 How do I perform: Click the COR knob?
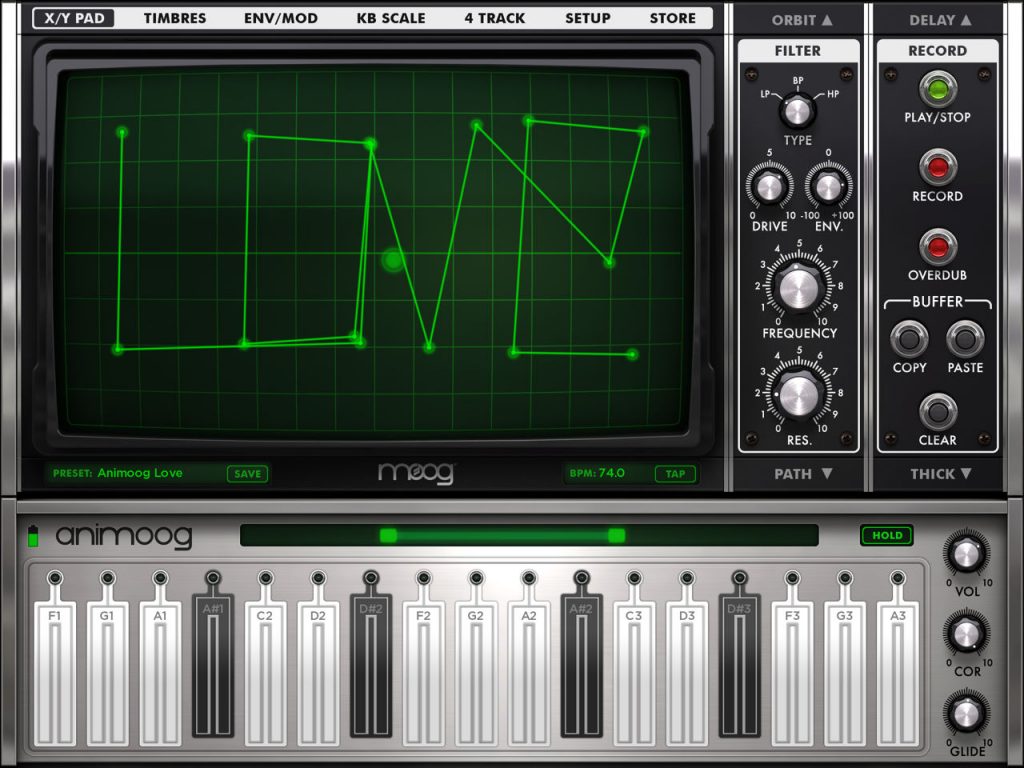click(966, 633)
